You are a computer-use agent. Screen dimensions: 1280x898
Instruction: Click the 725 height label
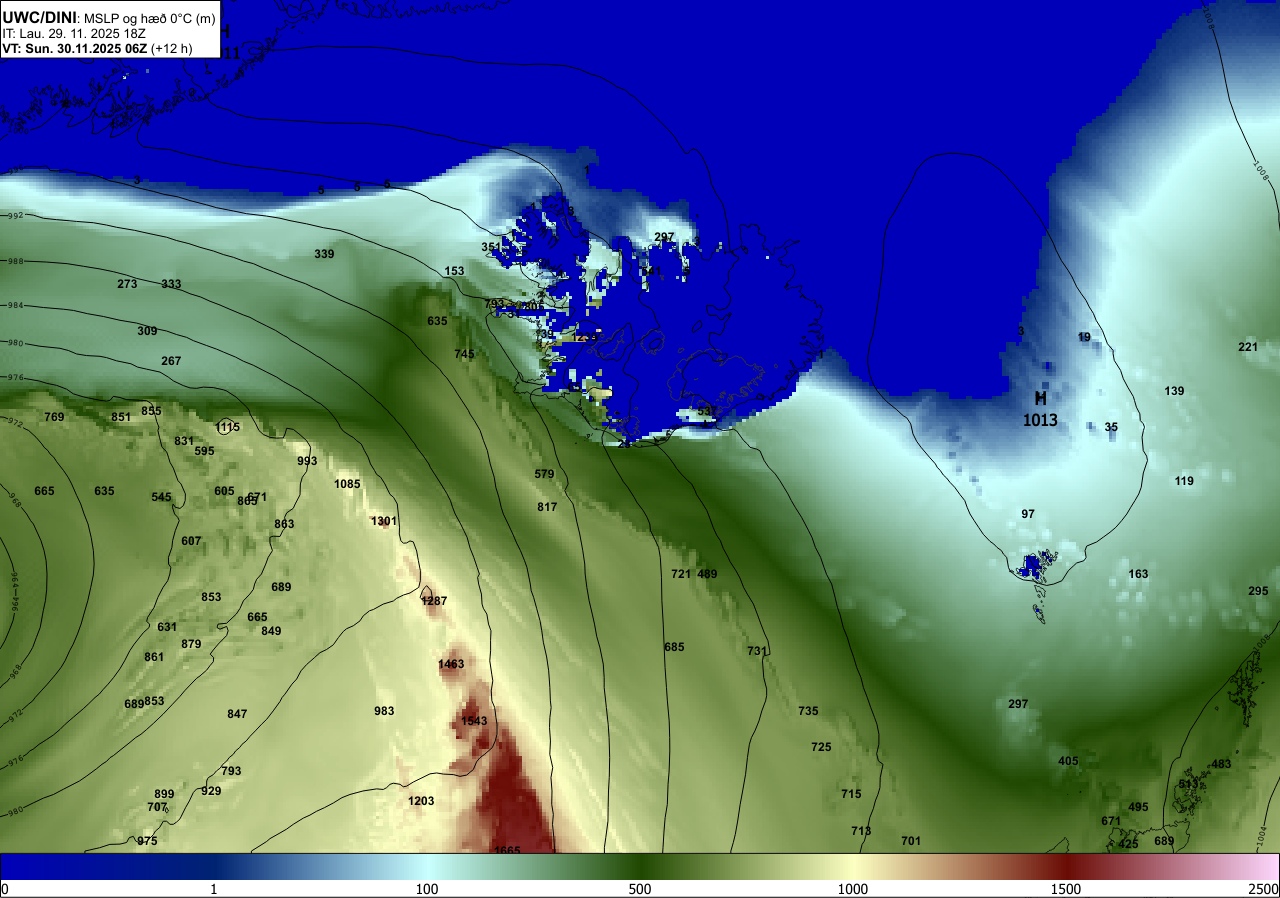pyautogui.click(x=821, y=747)
